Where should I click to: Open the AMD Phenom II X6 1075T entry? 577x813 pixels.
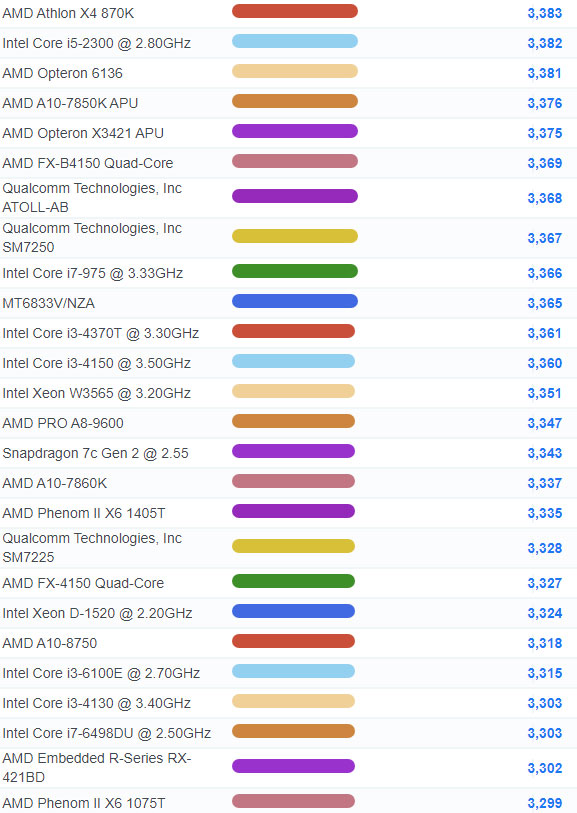(83, 803)
